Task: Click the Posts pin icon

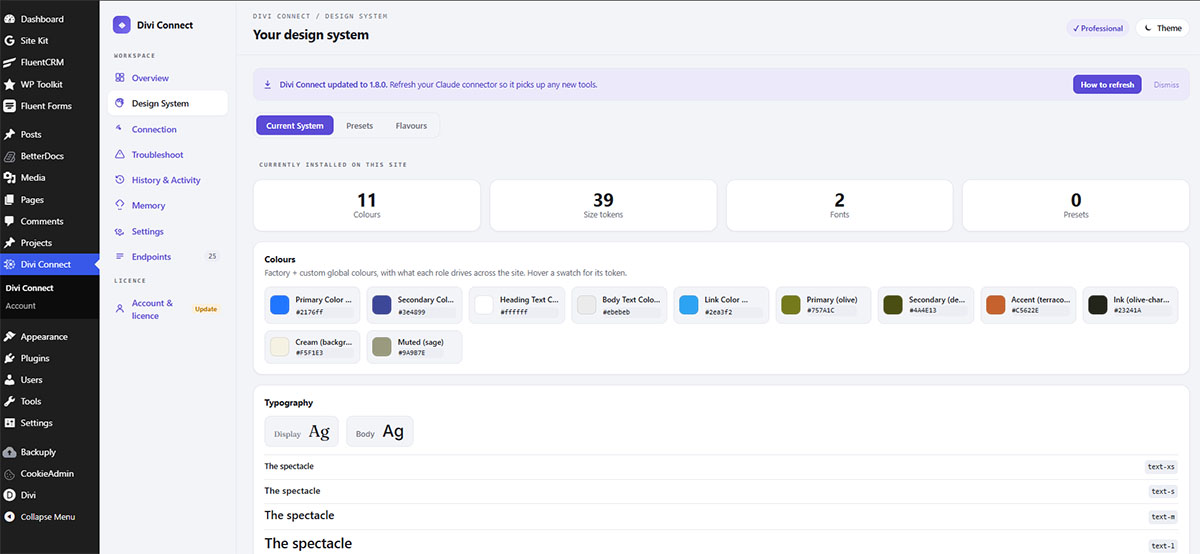Action: tap(10, 134)
